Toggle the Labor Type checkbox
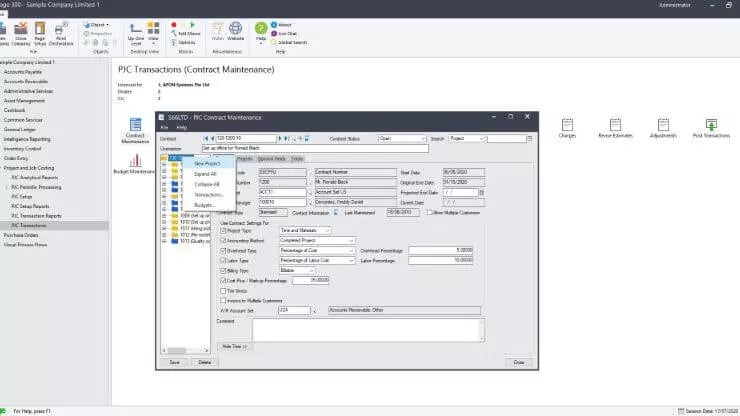Screen dimensions: 740x416 click(x=223, y=260)
